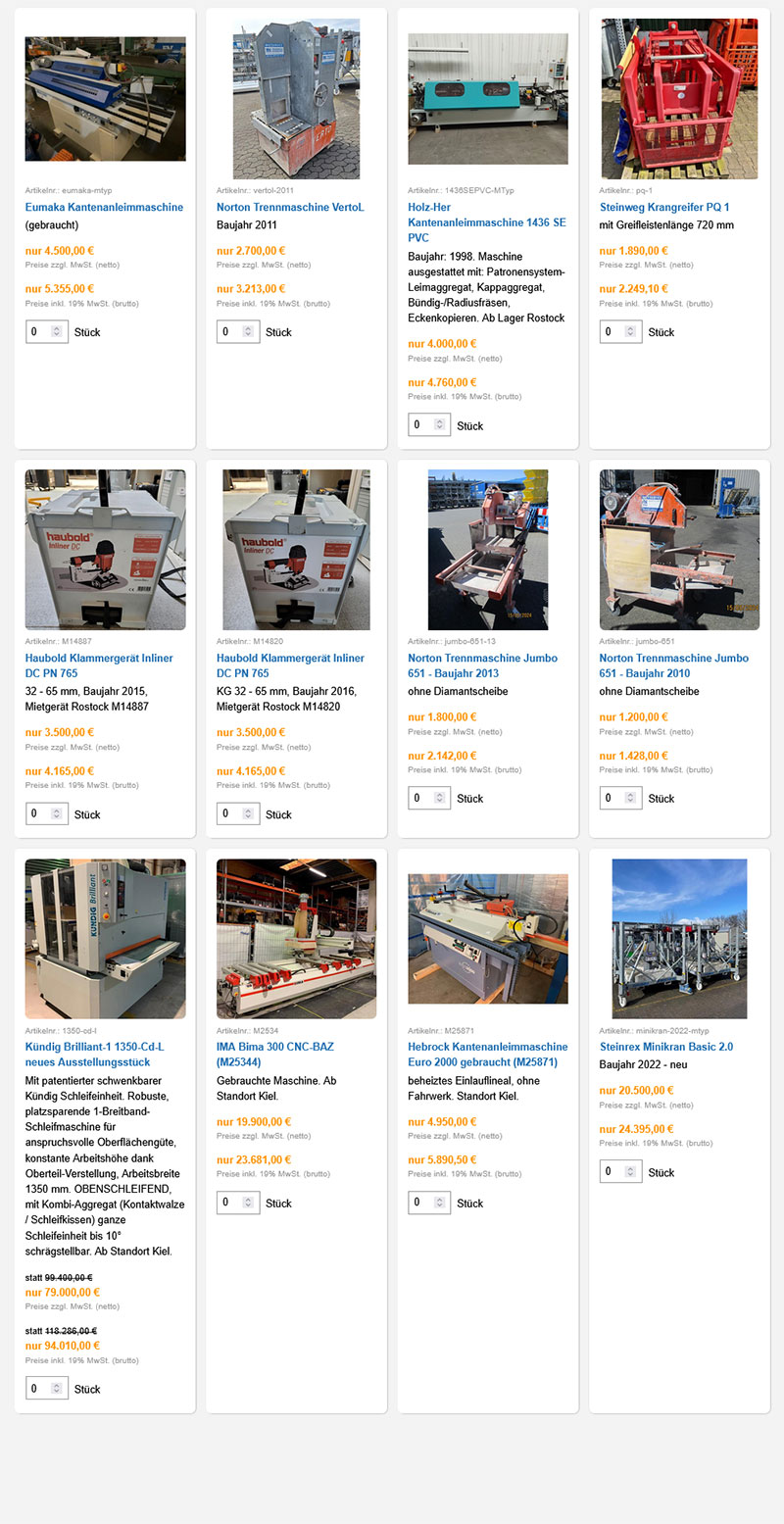Click the Steinrex Minikran Basic 2.0 photo
This screenshot has height=1524, width=784.
[679, 939]
